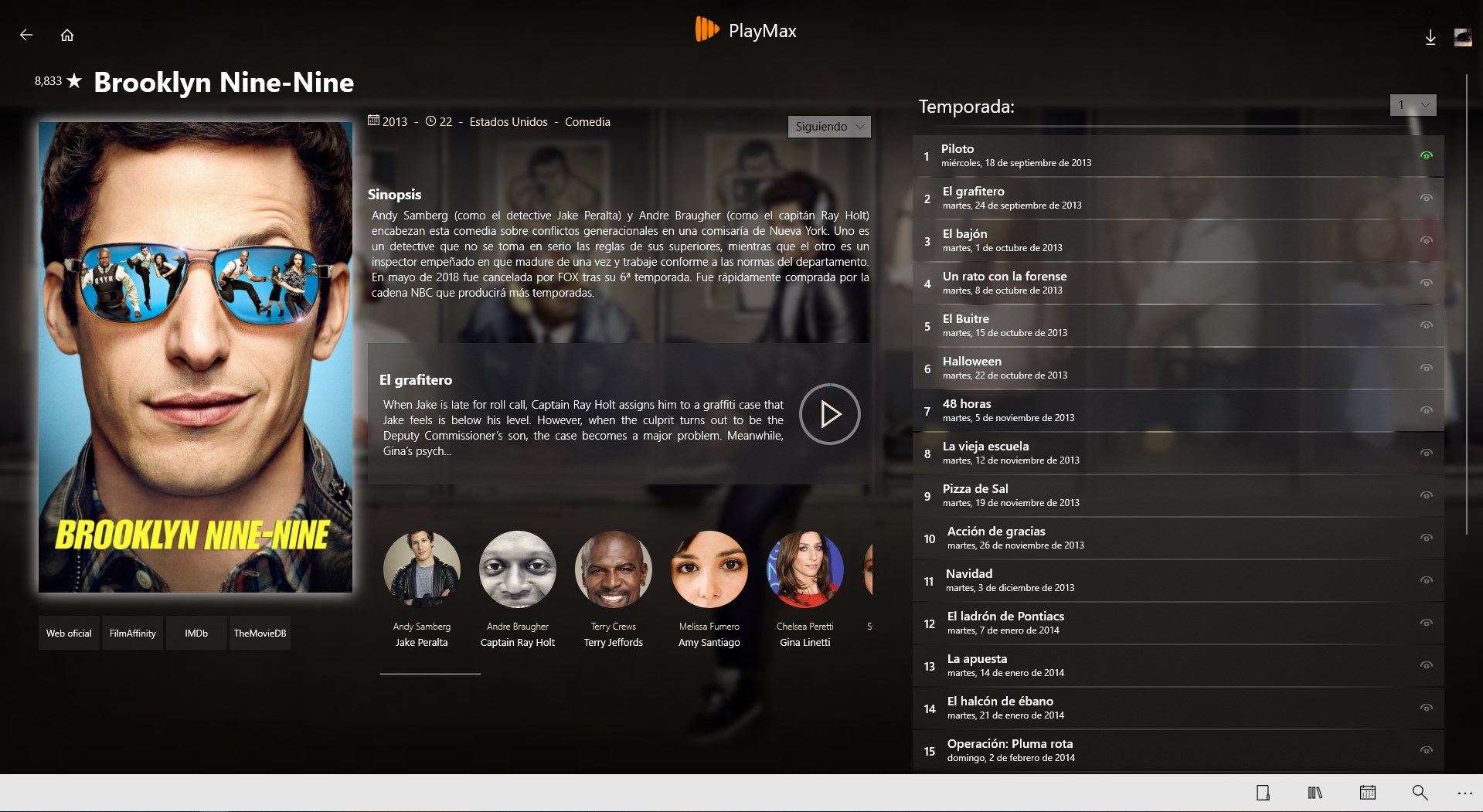Toggle watched eye for La apuesta

click(1427, 665)
